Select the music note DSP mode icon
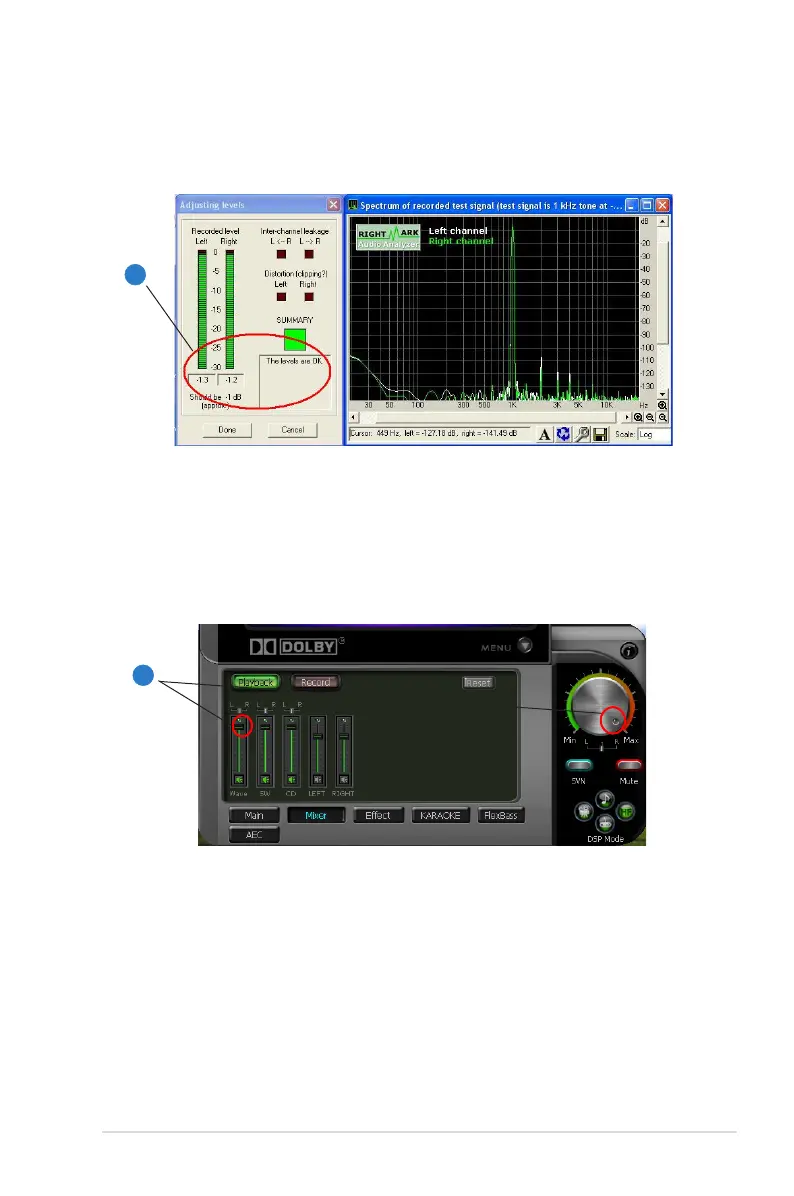The image size is (794, 1196). [605, 799]
